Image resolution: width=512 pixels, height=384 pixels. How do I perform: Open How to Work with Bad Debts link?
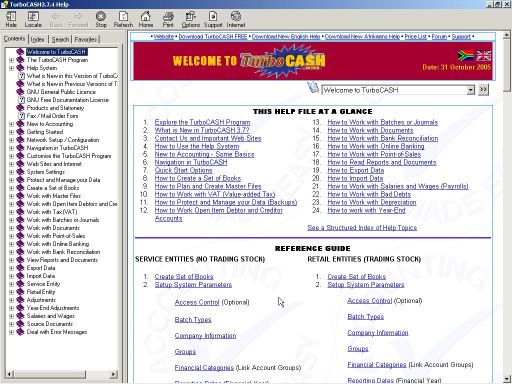tap(369, 194)
